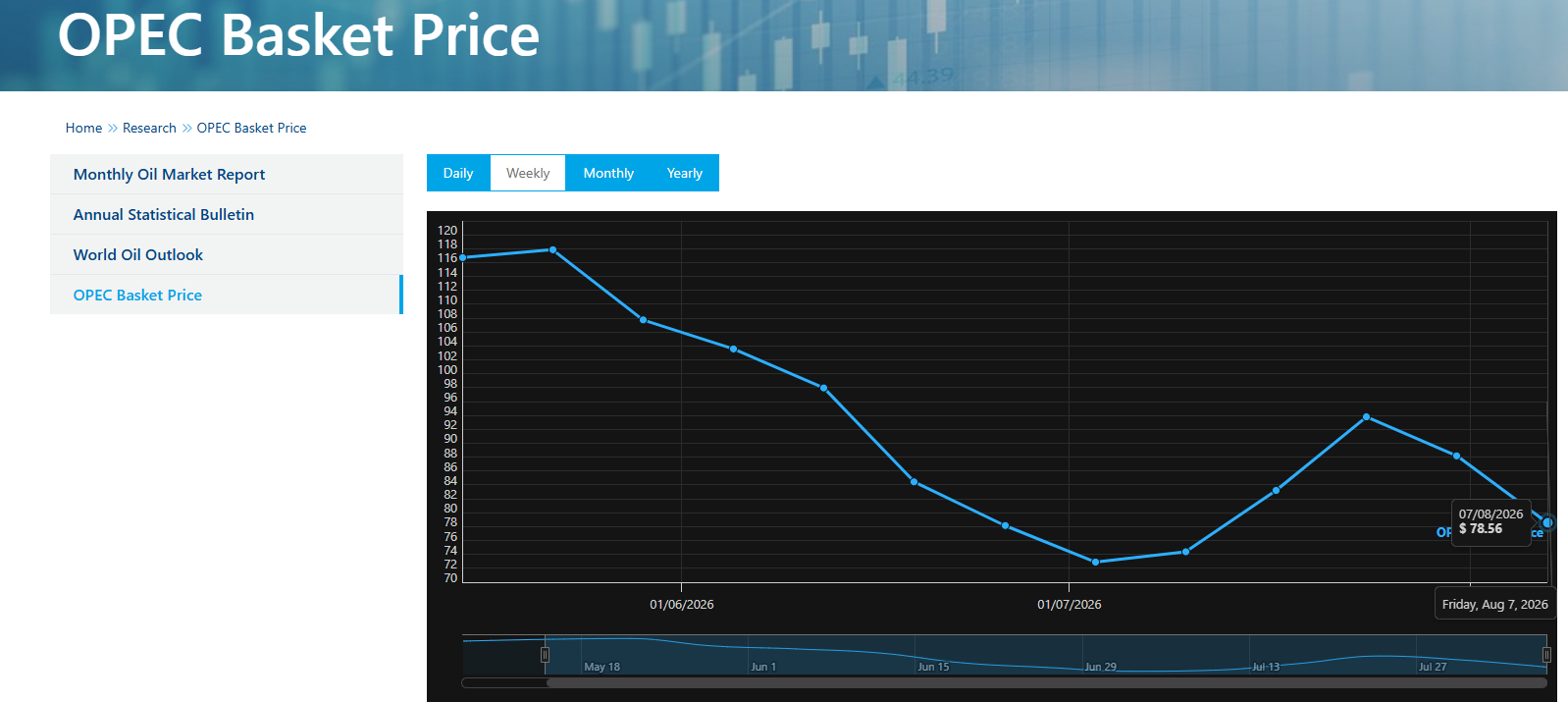Click the first data point at 116
Image resolution: width=1568 pixels, height=702 pixels.
[463, 258]
